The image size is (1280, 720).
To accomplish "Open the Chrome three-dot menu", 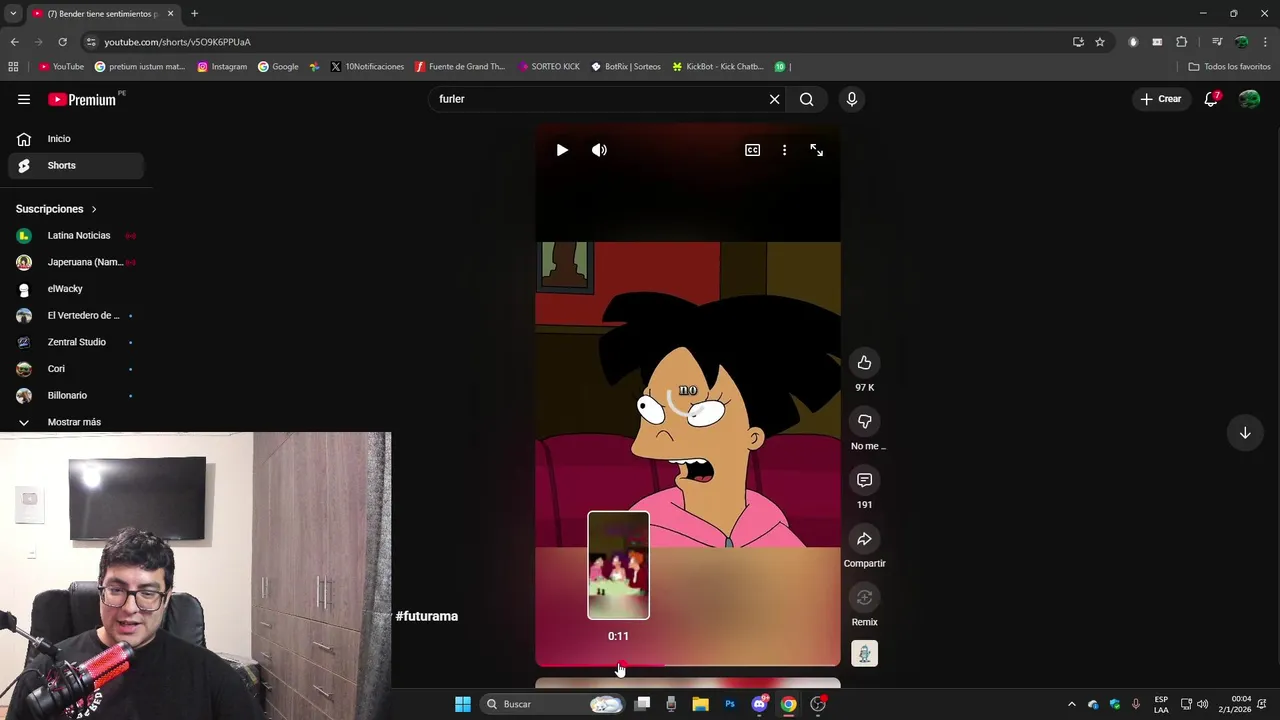I will coord(1265,42).
